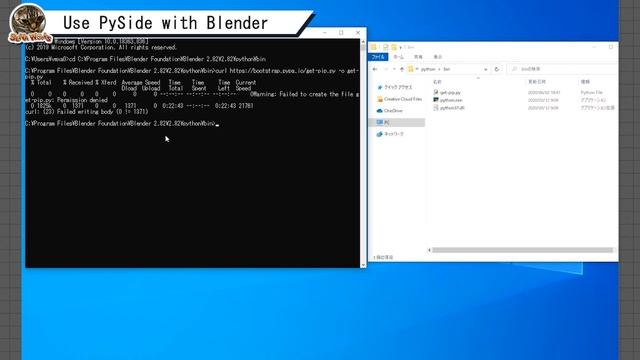Select the get-pip.py file
This screenshot has width=640, height=360.
(x=450, y=93)
